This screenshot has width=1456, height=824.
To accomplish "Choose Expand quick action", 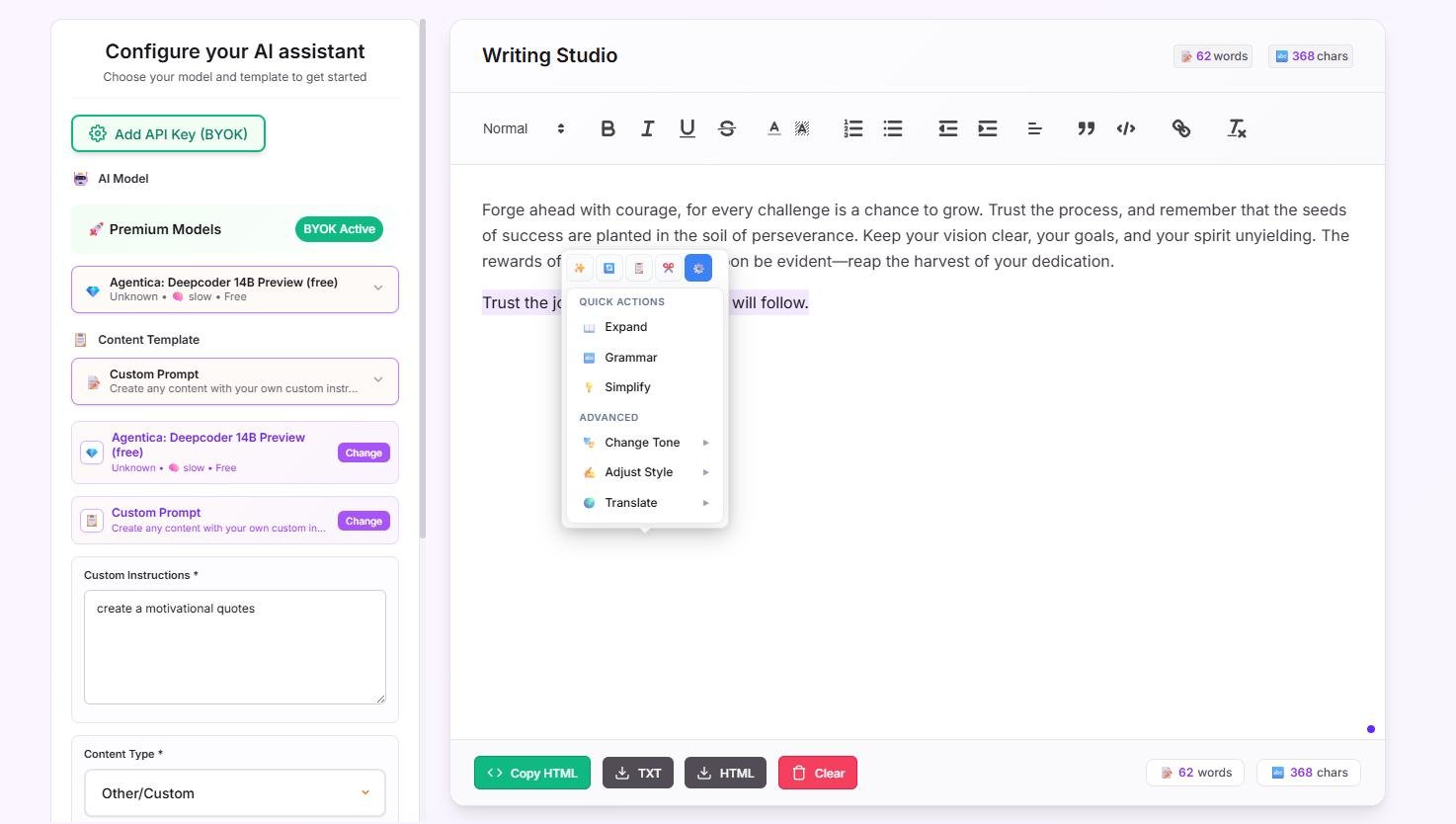I will (x=645, y=327).
